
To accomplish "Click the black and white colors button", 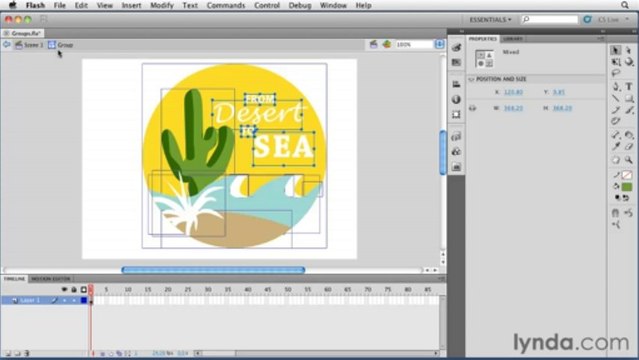I will point(617,198).
